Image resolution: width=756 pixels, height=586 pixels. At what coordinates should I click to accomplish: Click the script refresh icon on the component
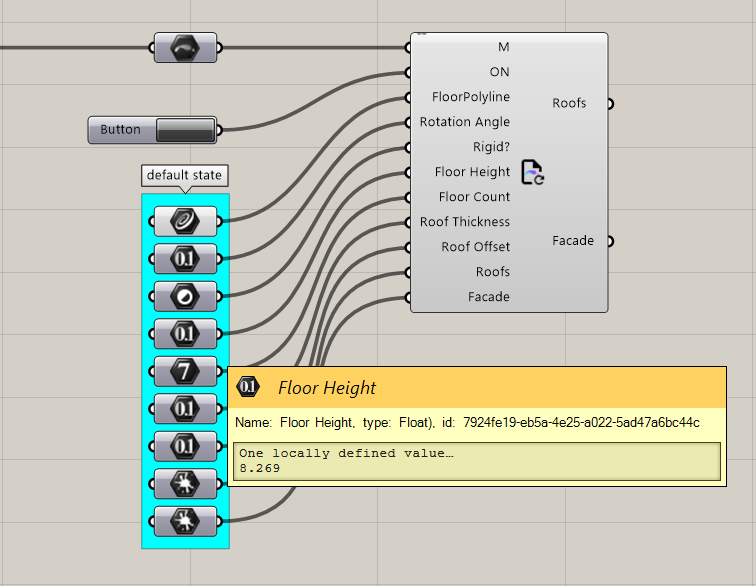[x=532, y=172]
